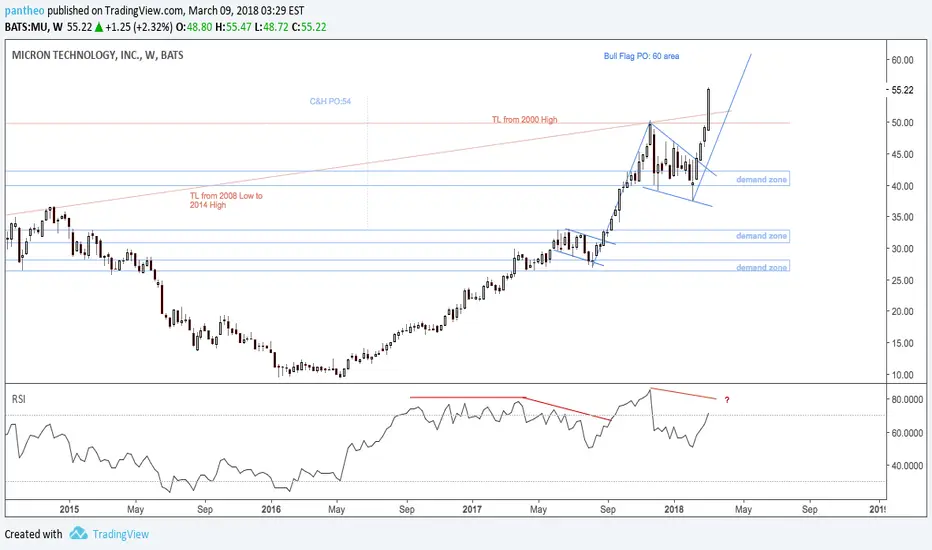The width and height of the screenshot is (932, 550).
Task: Click the 2015 date label on time axis
Action: tap(69, 509)
